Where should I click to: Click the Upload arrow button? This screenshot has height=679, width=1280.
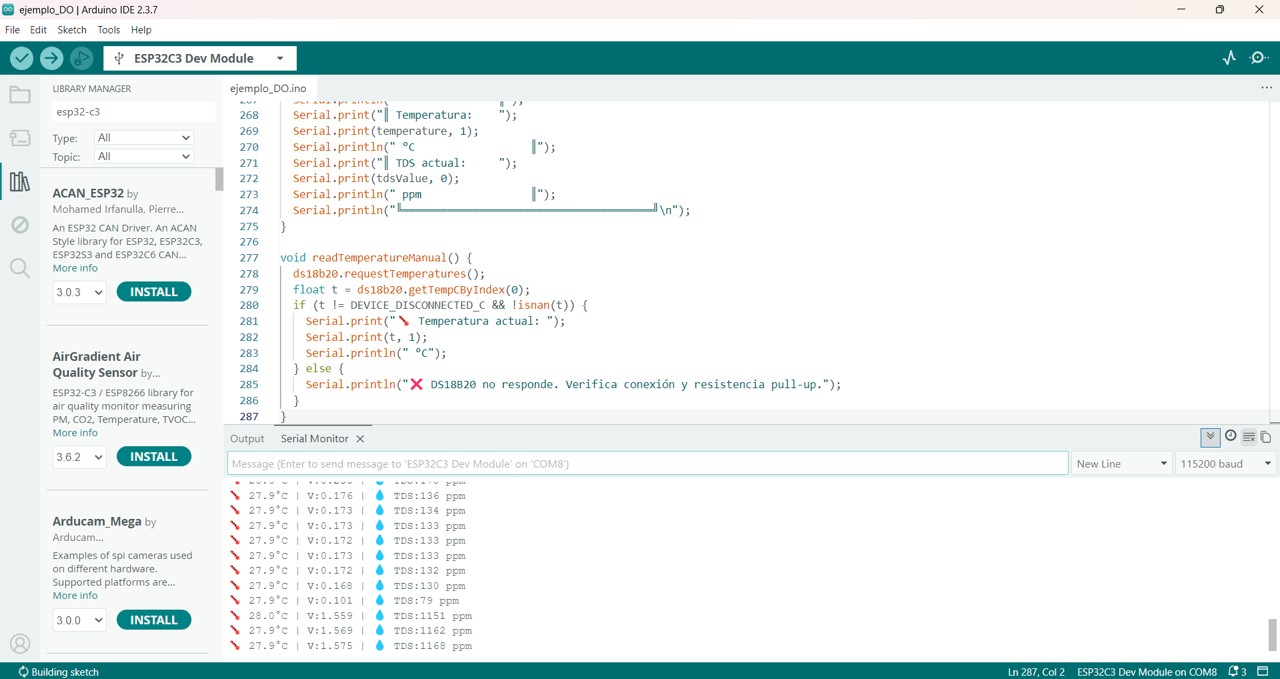click(x=51, y=58)
